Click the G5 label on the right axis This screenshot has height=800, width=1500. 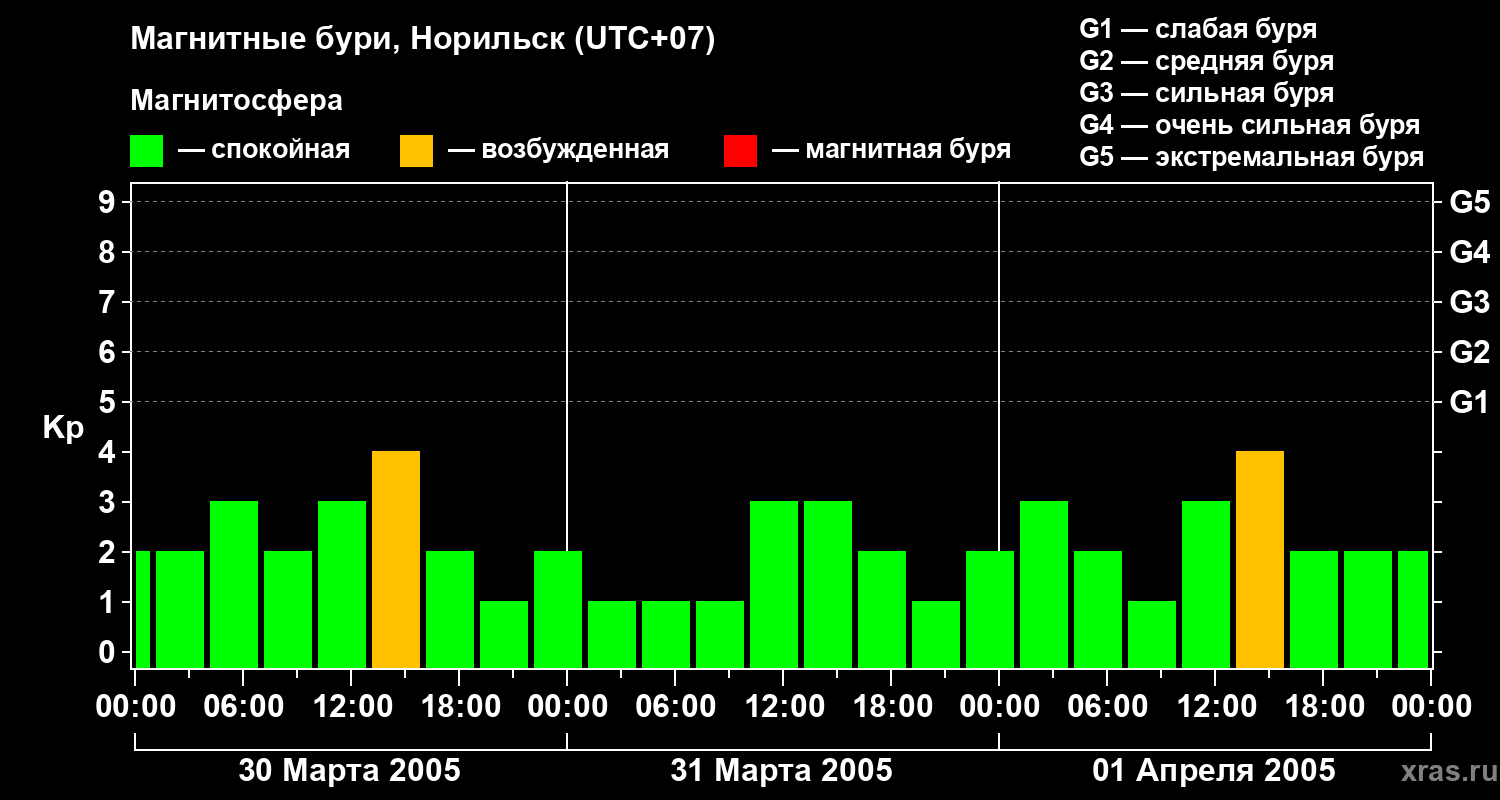1469,202
